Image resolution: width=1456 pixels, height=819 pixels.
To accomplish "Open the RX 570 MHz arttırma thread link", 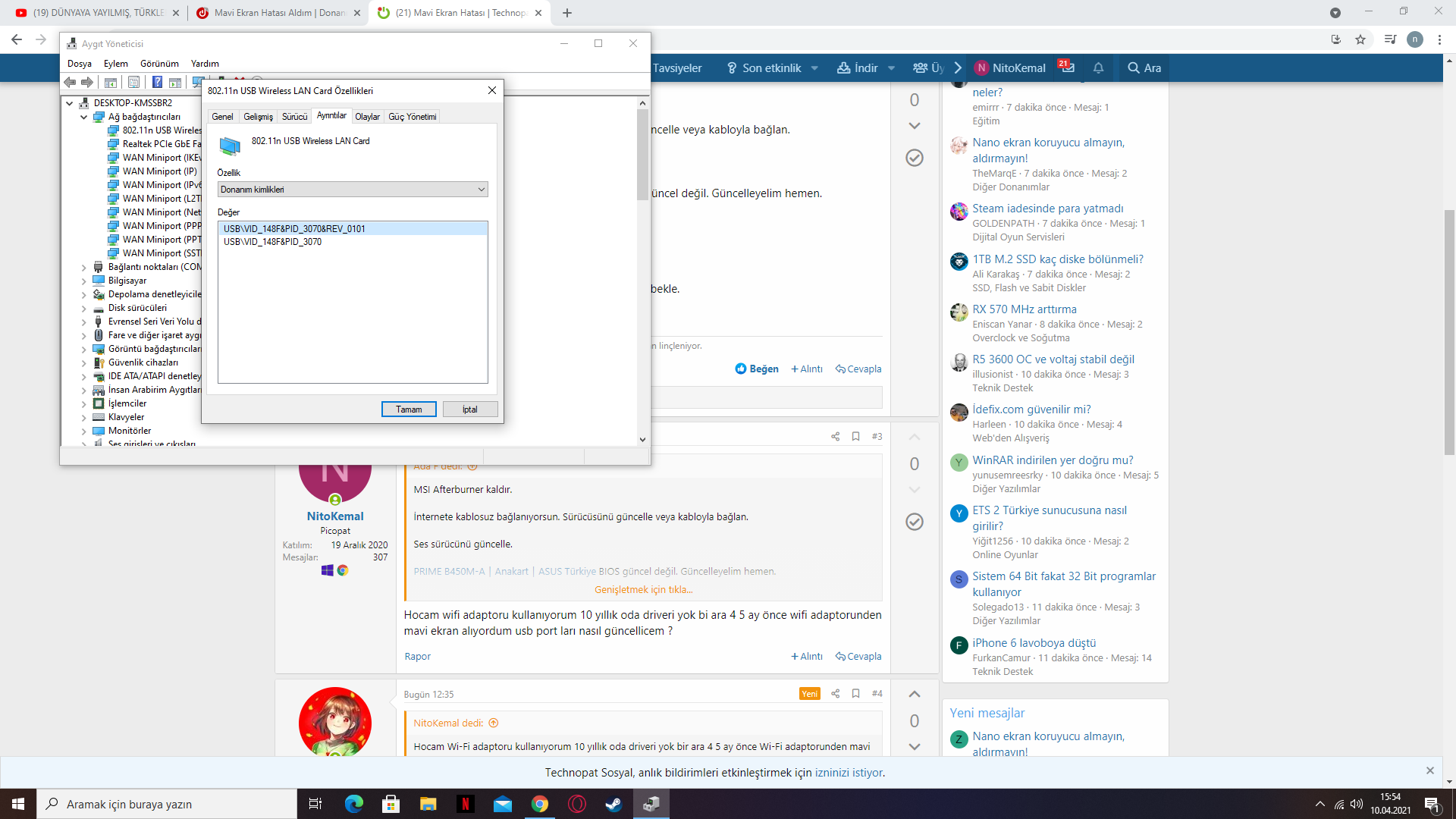I will (x=1025, y=309).
